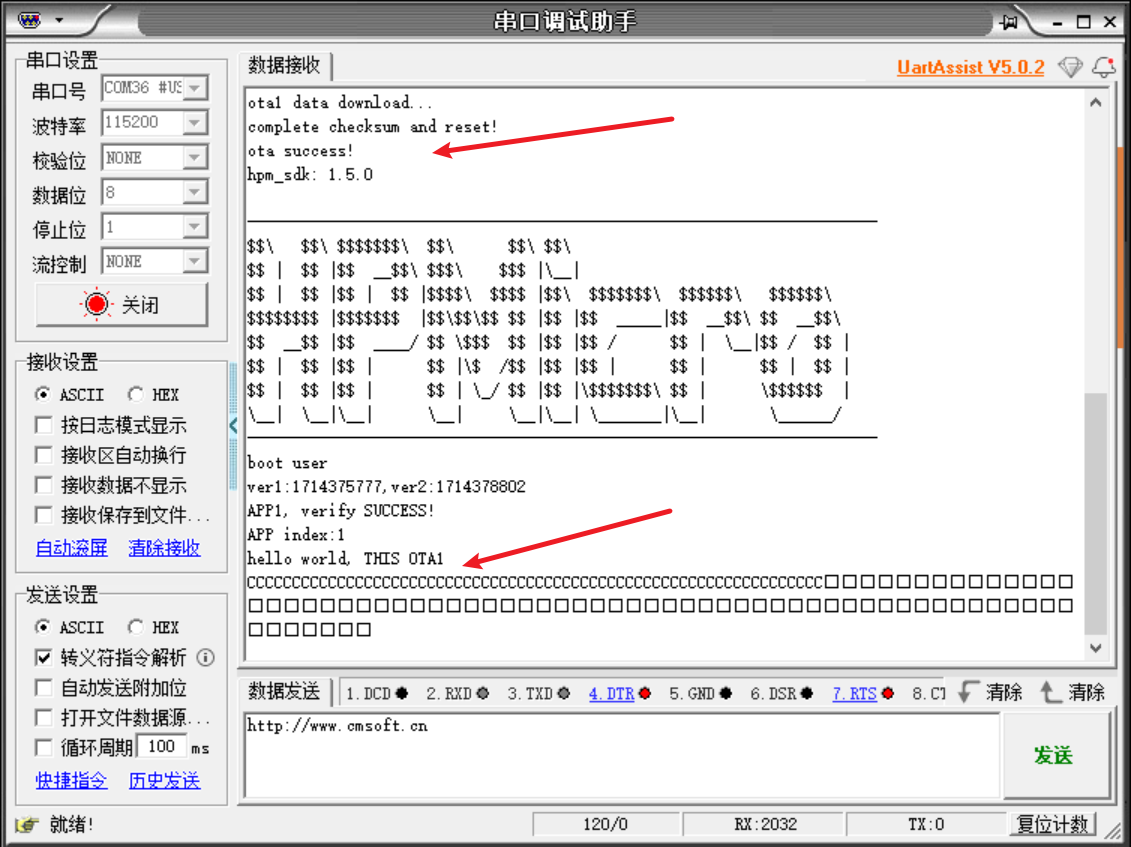1131x847 pixels.
Task: Enable 按日志模式显示 checkbox
Action: pyautogui.click(x=44, y=425)
